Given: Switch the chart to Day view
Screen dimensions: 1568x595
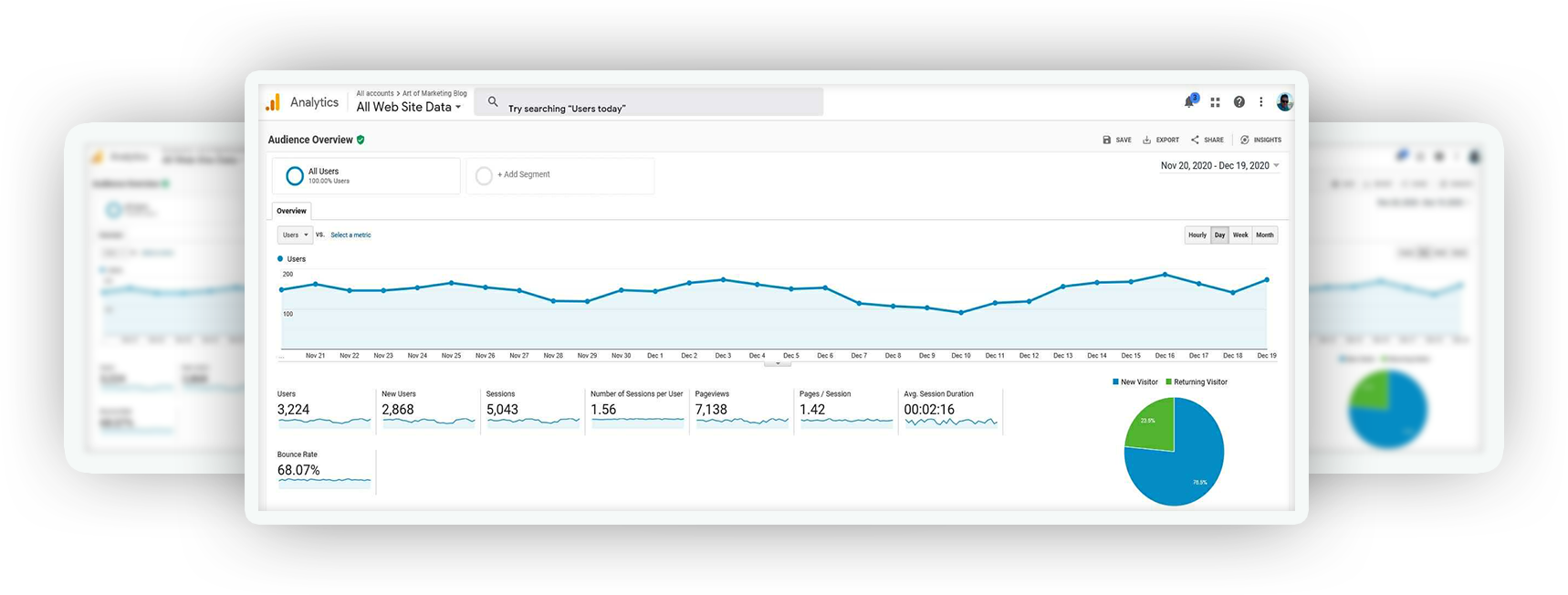Looking at the screenshot, I should coord(1219,235).
